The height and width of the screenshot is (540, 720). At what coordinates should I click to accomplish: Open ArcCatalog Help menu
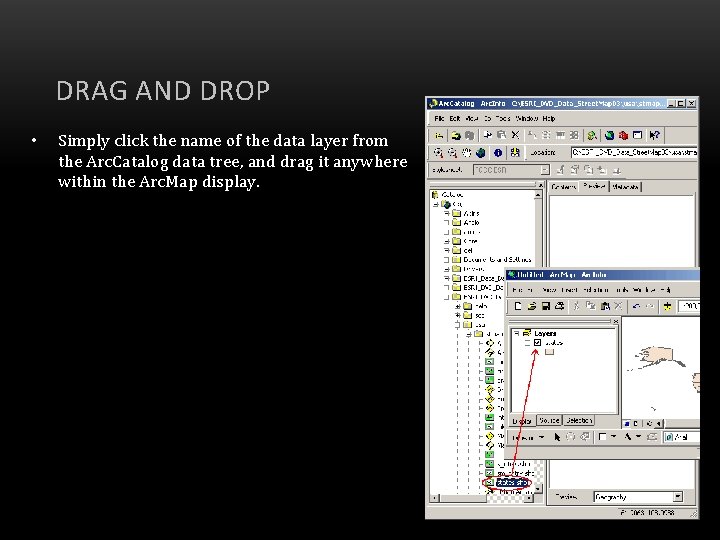click(x=549, y=118)
